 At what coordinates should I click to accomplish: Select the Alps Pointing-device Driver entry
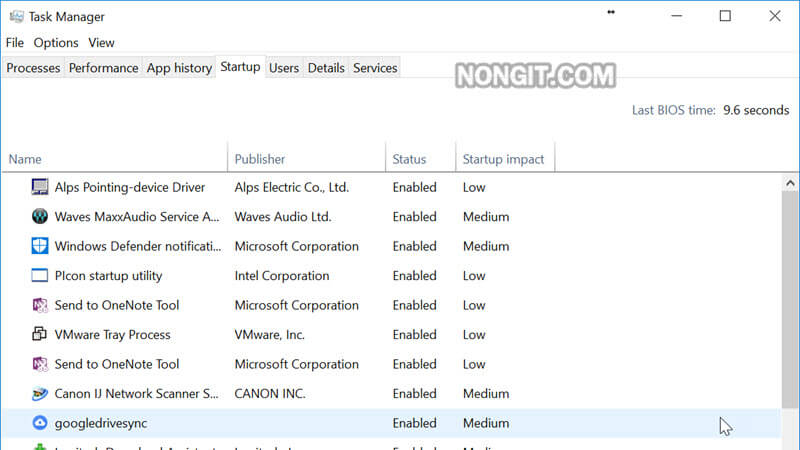391,187
